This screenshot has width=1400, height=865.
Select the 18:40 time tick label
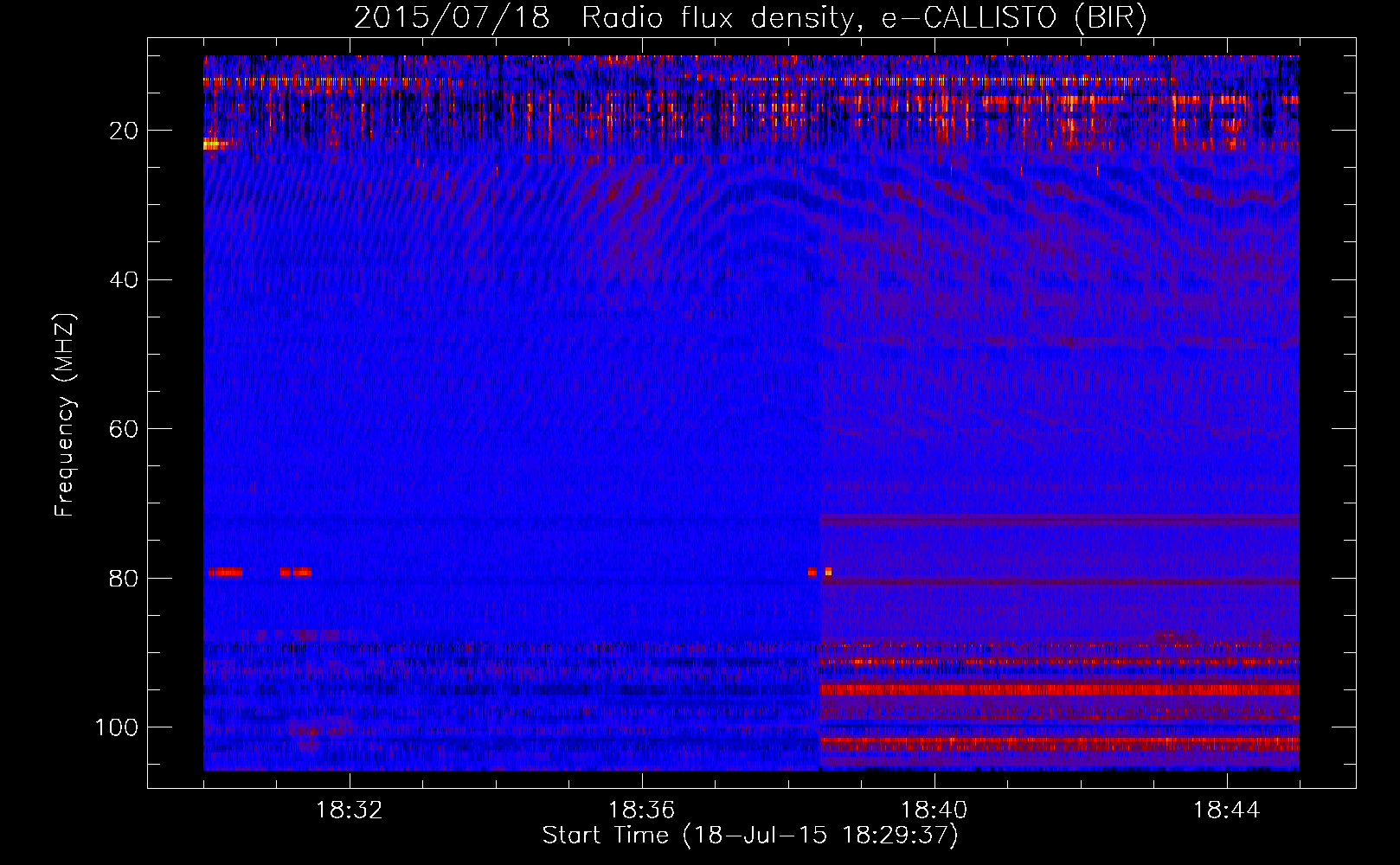934,811
